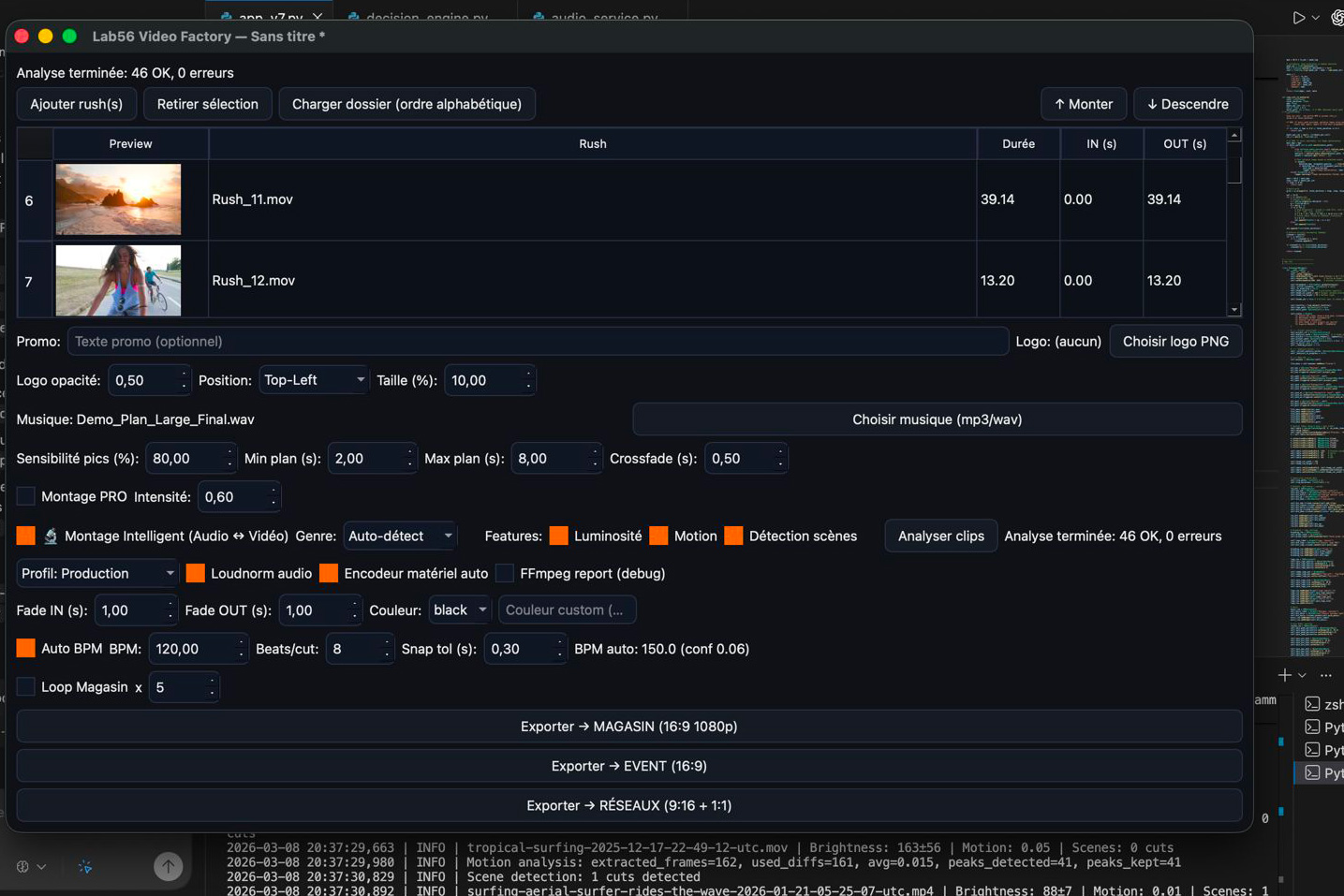1344x896 pixels.
Task: Click the brain model selector icon
Action: (x=23, y=867)
